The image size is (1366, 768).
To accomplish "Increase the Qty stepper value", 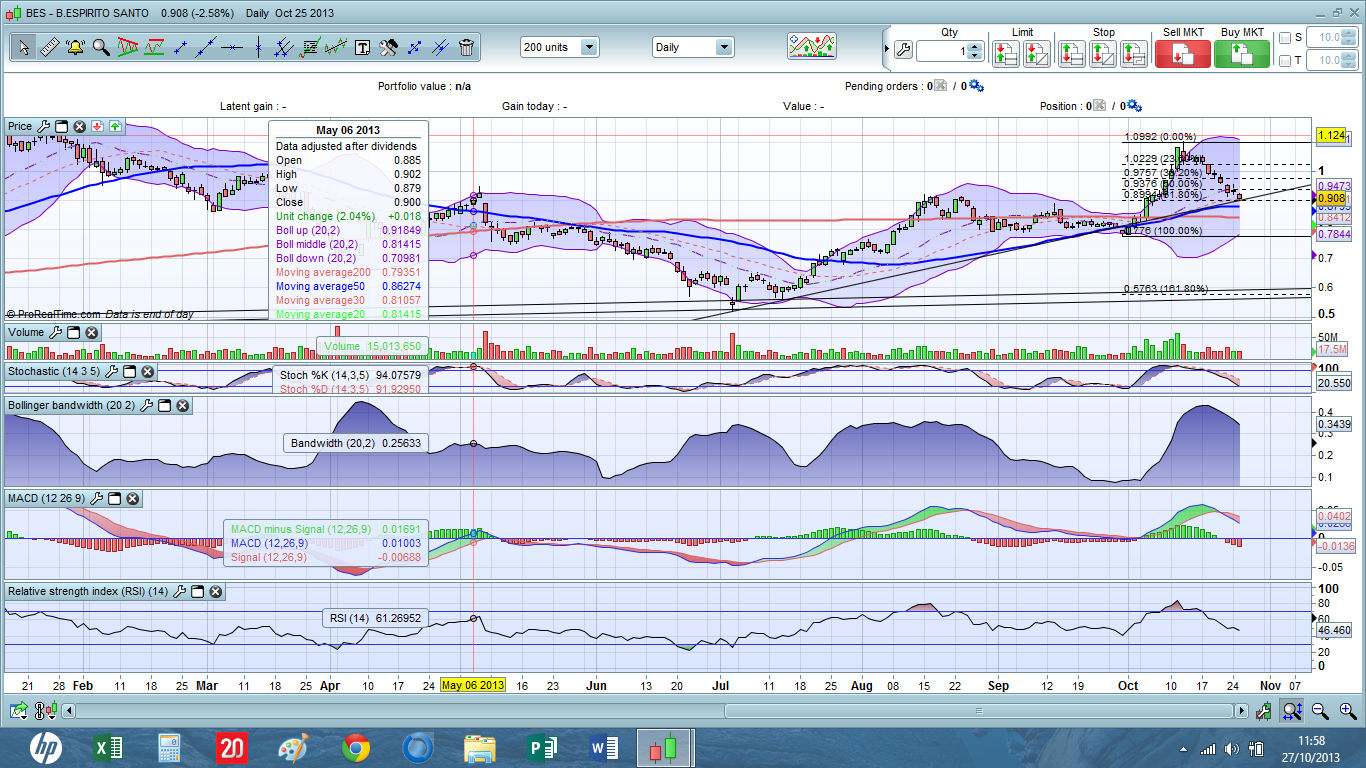I will 975,46.
